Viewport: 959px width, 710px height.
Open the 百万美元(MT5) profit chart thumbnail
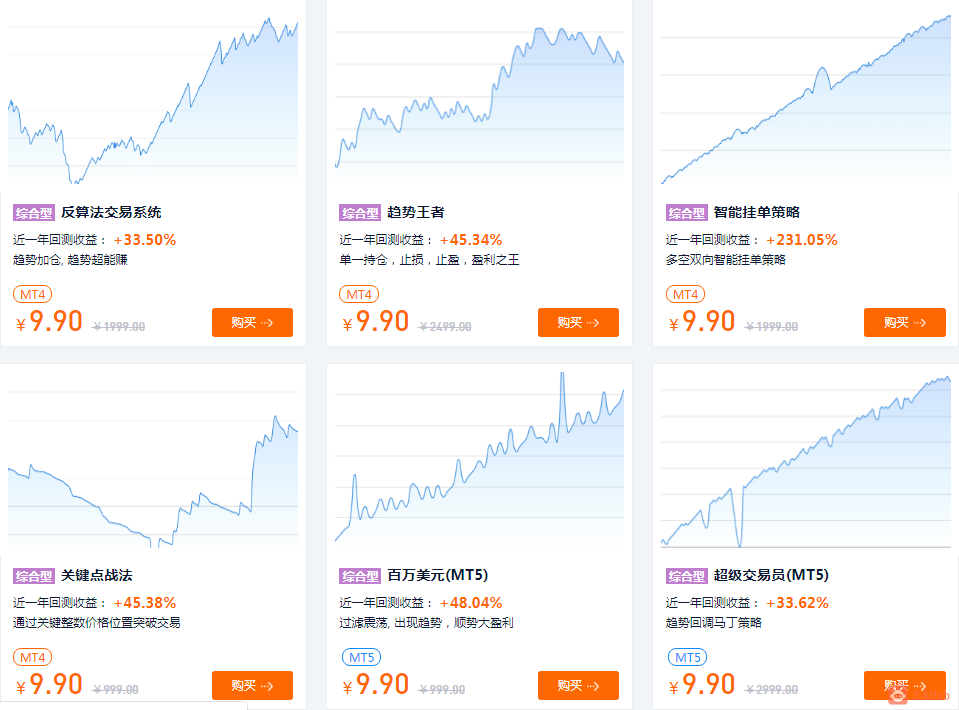480,460
